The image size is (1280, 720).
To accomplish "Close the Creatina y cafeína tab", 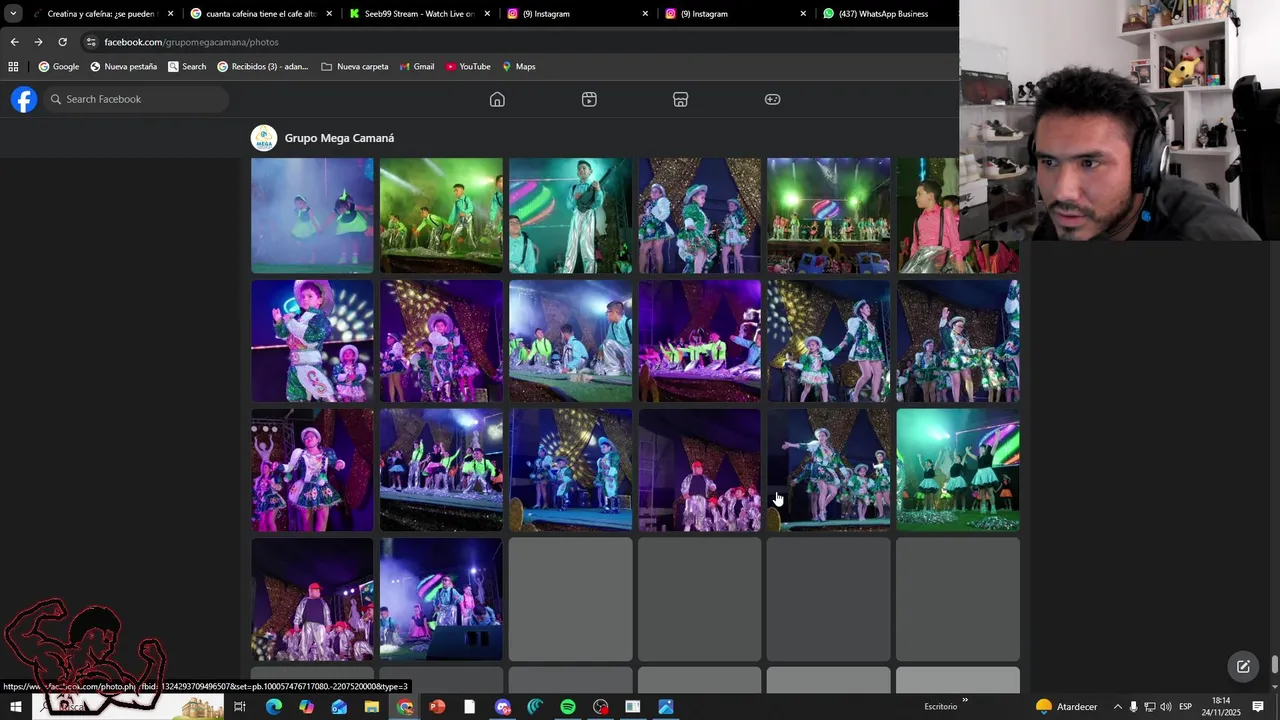I will click(x=170, y=14).
